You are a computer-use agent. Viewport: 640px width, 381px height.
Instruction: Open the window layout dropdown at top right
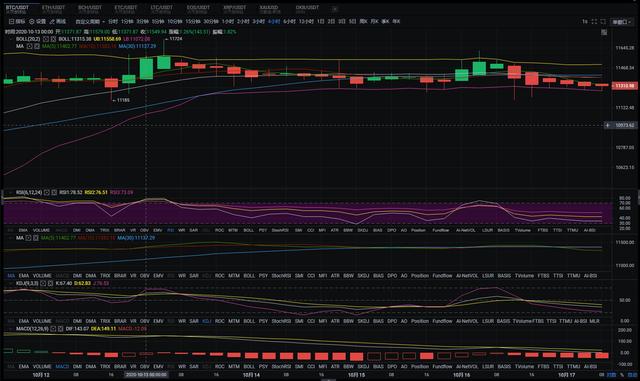coord(621,22)
